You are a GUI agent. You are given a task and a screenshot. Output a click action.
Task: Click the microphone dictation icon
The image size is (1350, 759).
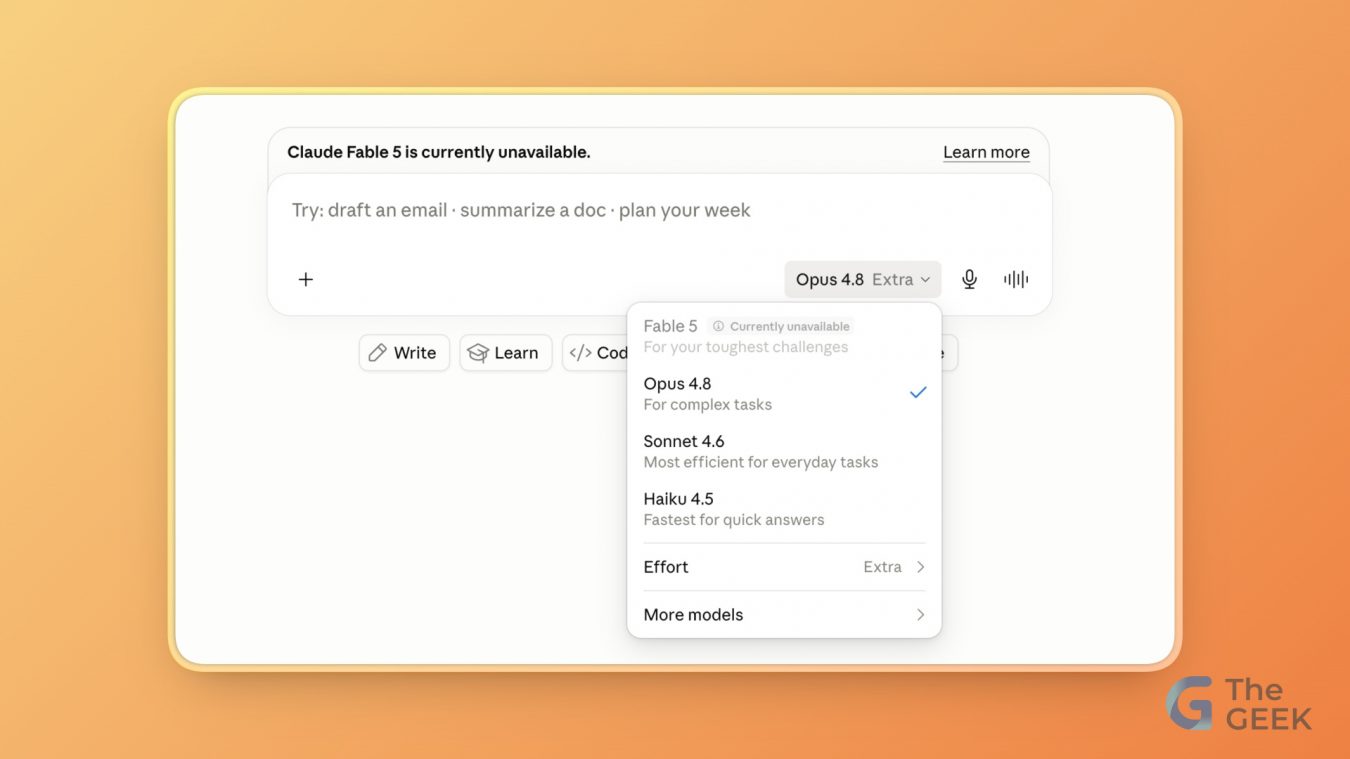coord(969,280)
